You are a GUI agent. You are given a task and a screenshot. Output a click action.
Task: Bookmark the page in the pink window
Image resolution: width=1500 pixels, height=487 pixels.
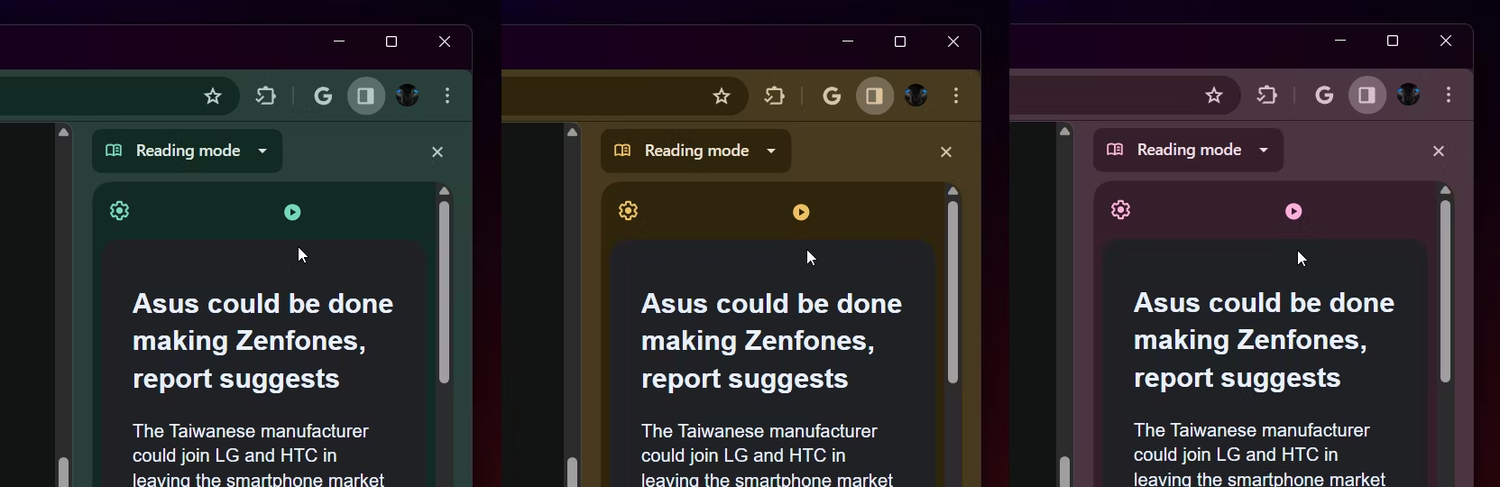click(x=1214, y=96)
